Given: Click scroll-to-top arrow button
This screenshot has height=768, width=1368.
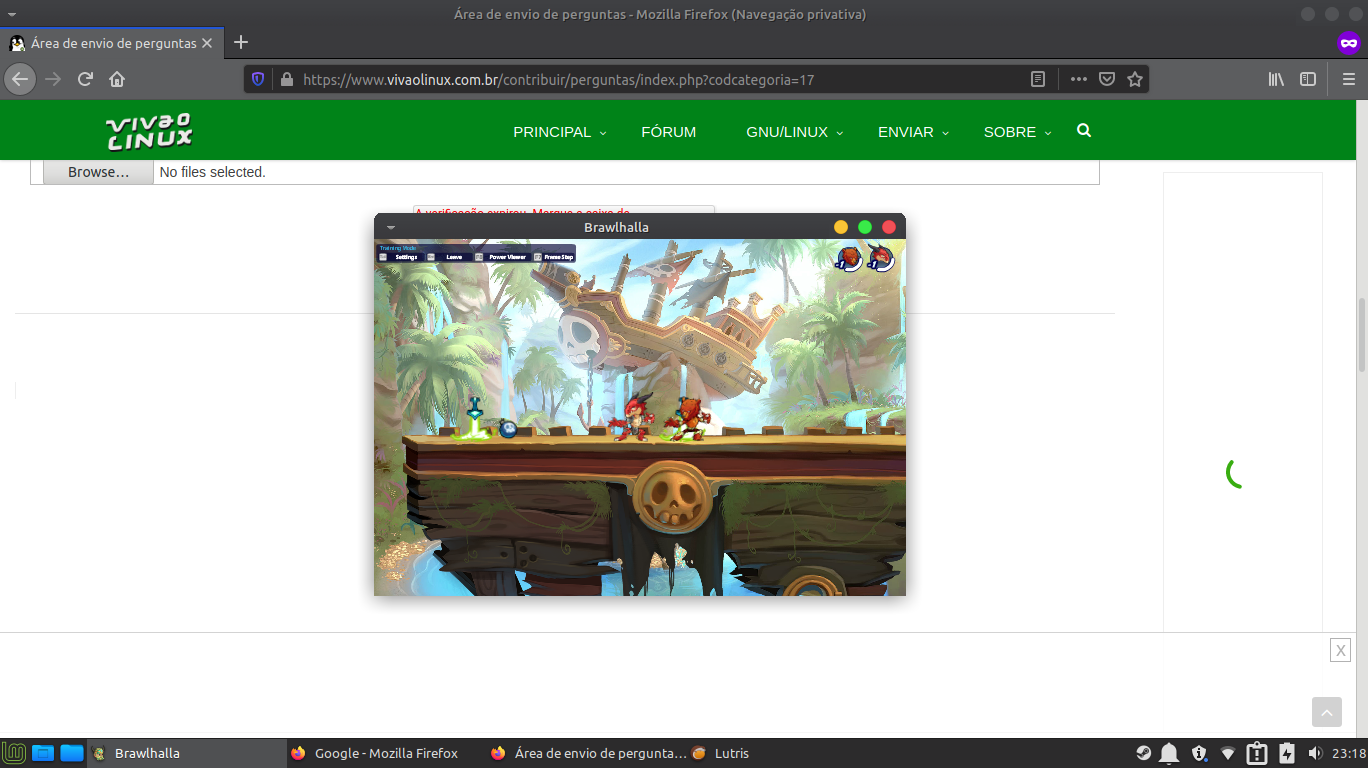Looking at the screenshot, I should click(x=1327, y=712).
